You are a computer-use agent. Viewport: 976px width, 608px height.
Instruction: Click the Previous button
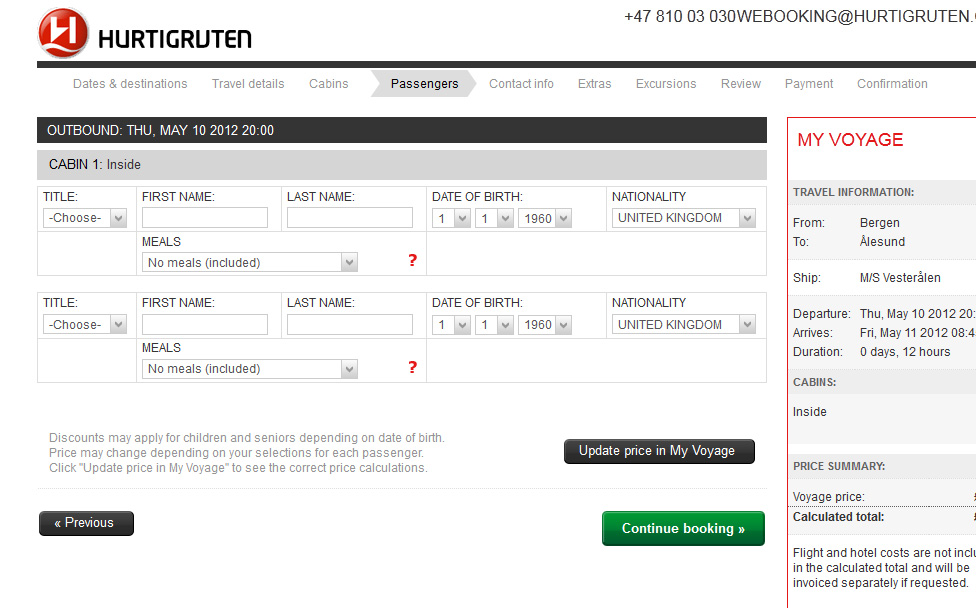tap(86, 523)
